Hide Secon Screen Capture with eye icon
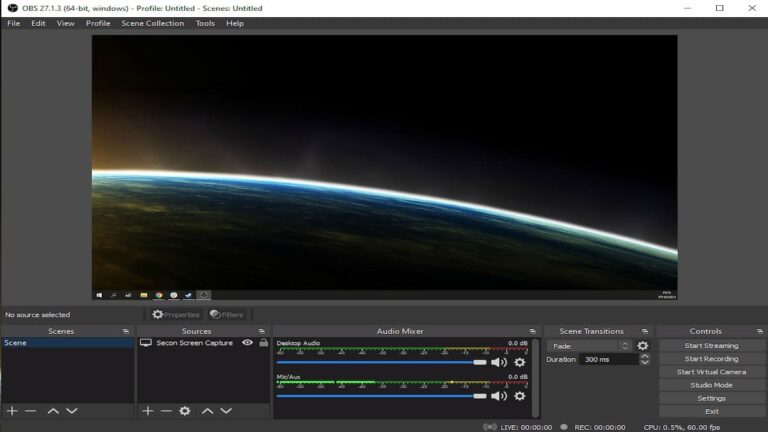768x432 pixels. coord(247,343)
